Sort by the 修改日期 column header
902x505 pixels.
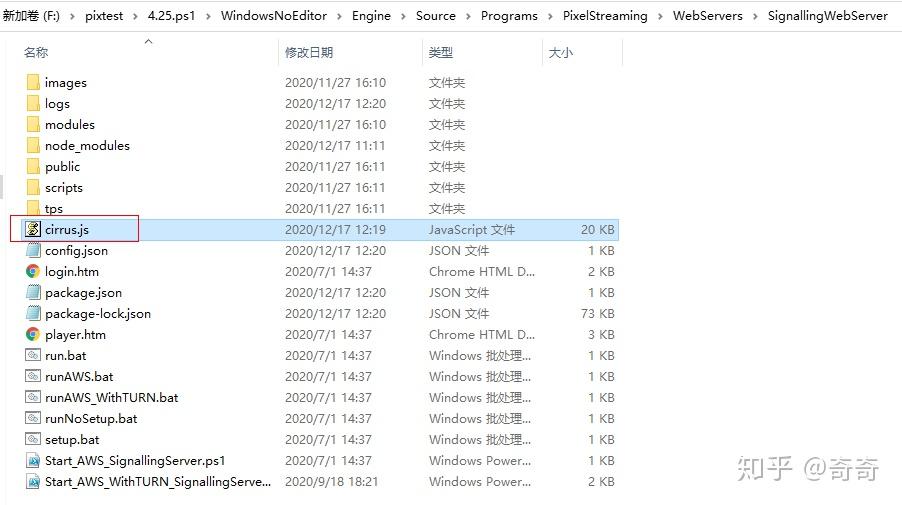(x=309, y=52)
